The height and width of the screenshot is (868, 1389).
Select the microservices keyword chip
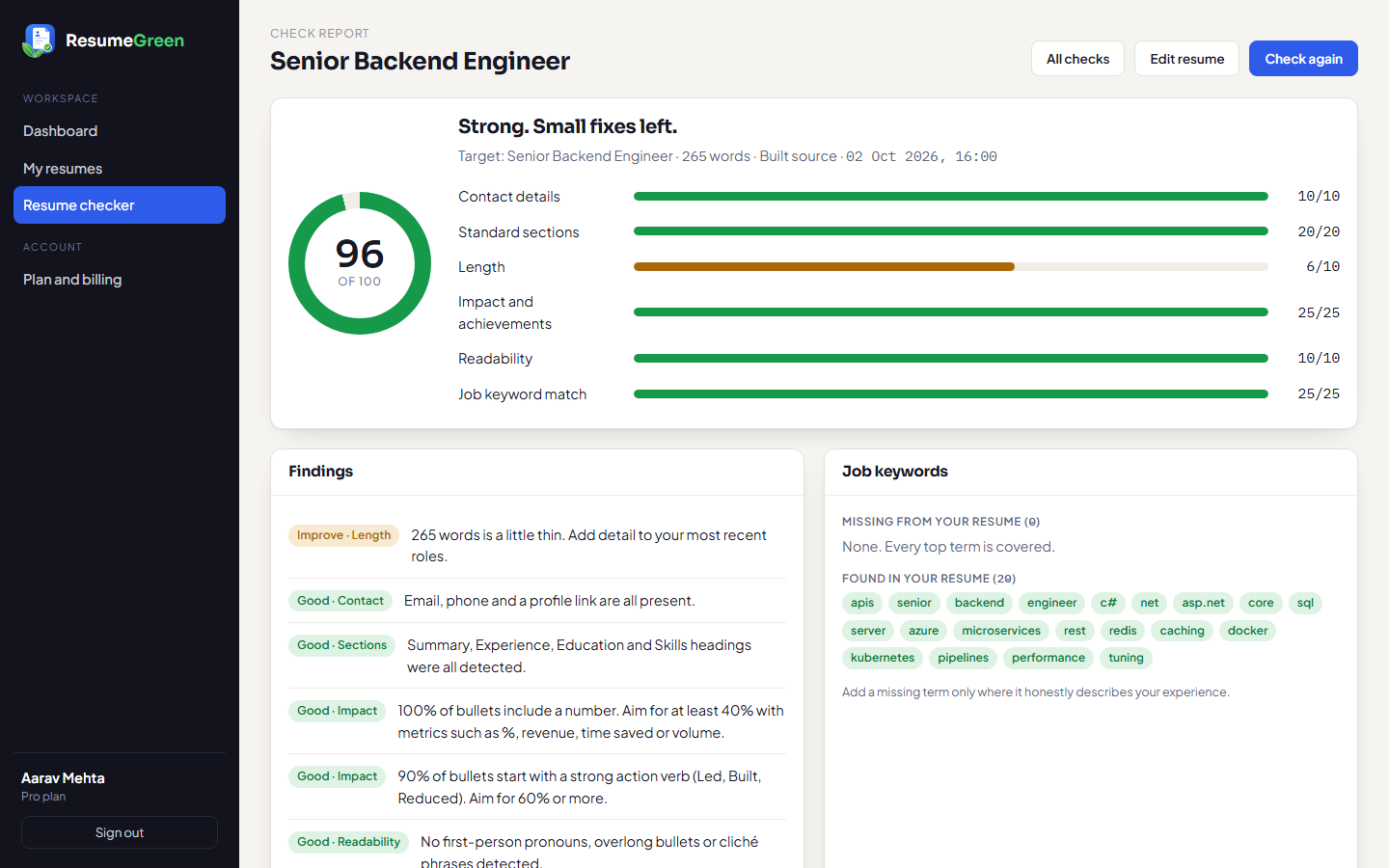point(1001,631)
